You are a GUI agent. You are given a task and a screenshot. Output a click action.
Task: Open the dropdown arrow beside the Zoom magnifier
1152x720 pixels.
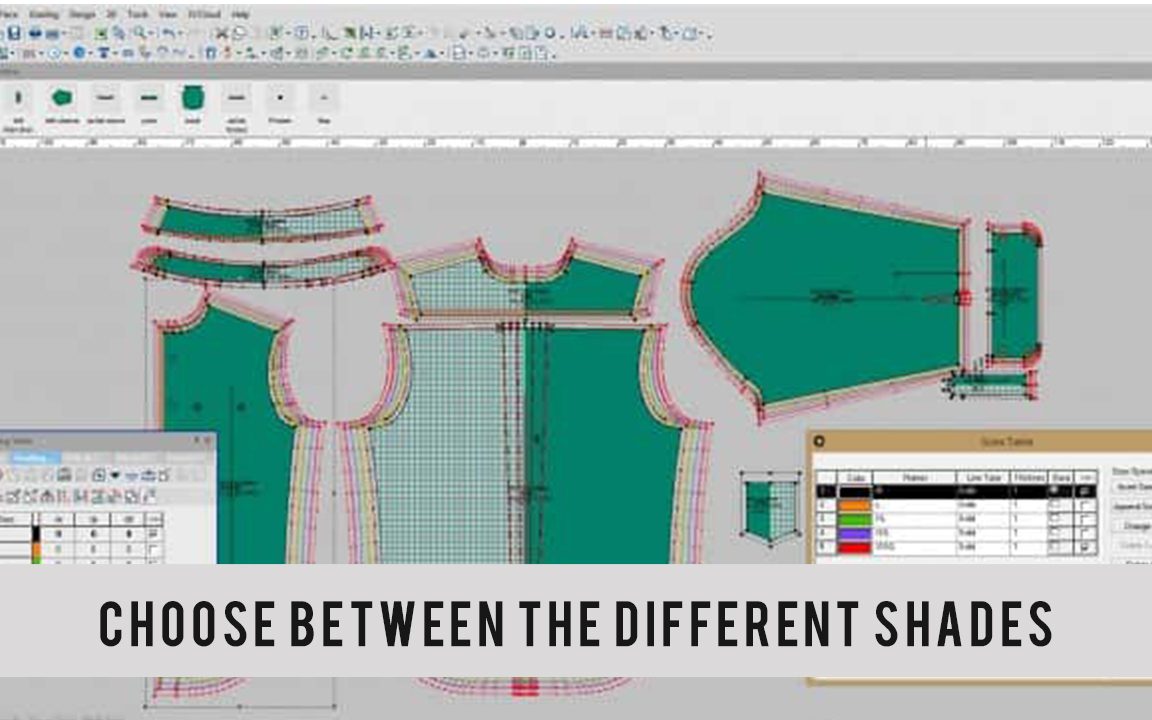[x=149, y=34]
